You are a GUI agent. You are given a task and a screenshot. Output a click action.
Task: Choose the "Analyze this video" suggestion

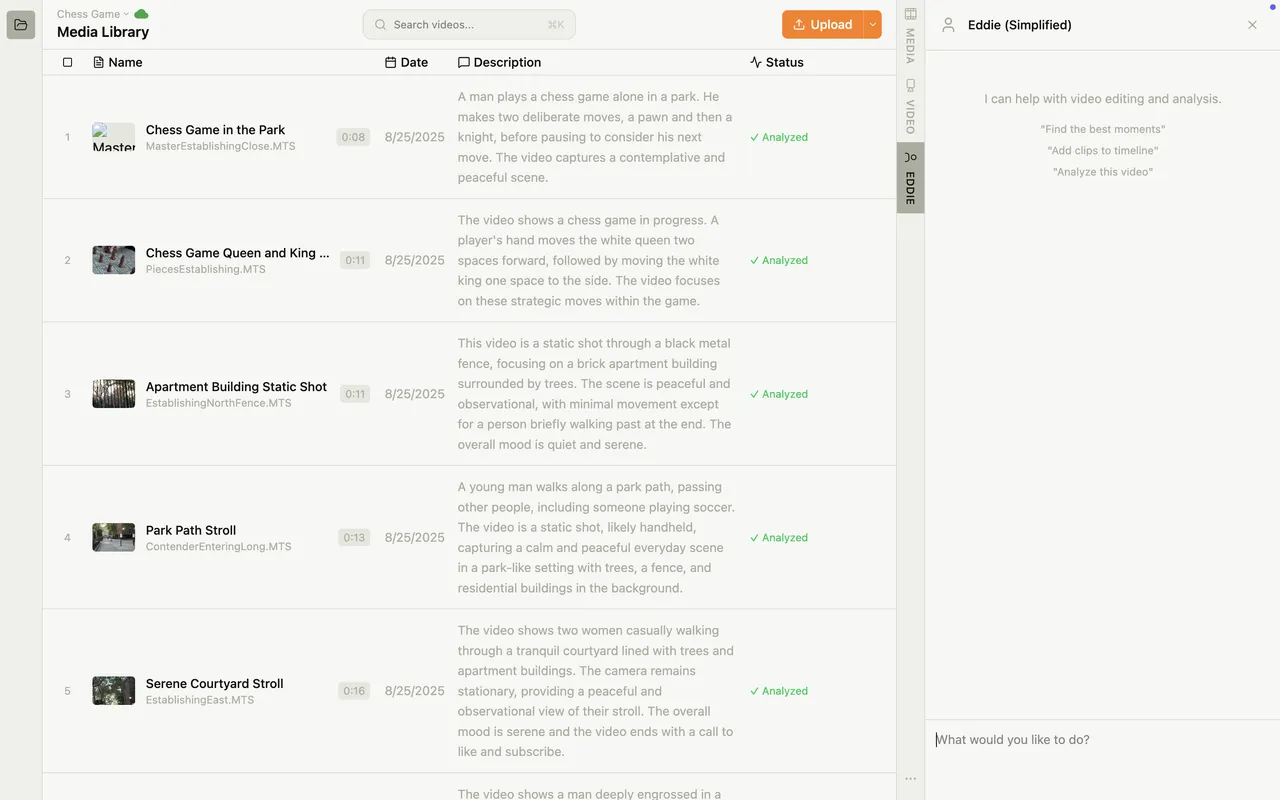point(1102,172)
